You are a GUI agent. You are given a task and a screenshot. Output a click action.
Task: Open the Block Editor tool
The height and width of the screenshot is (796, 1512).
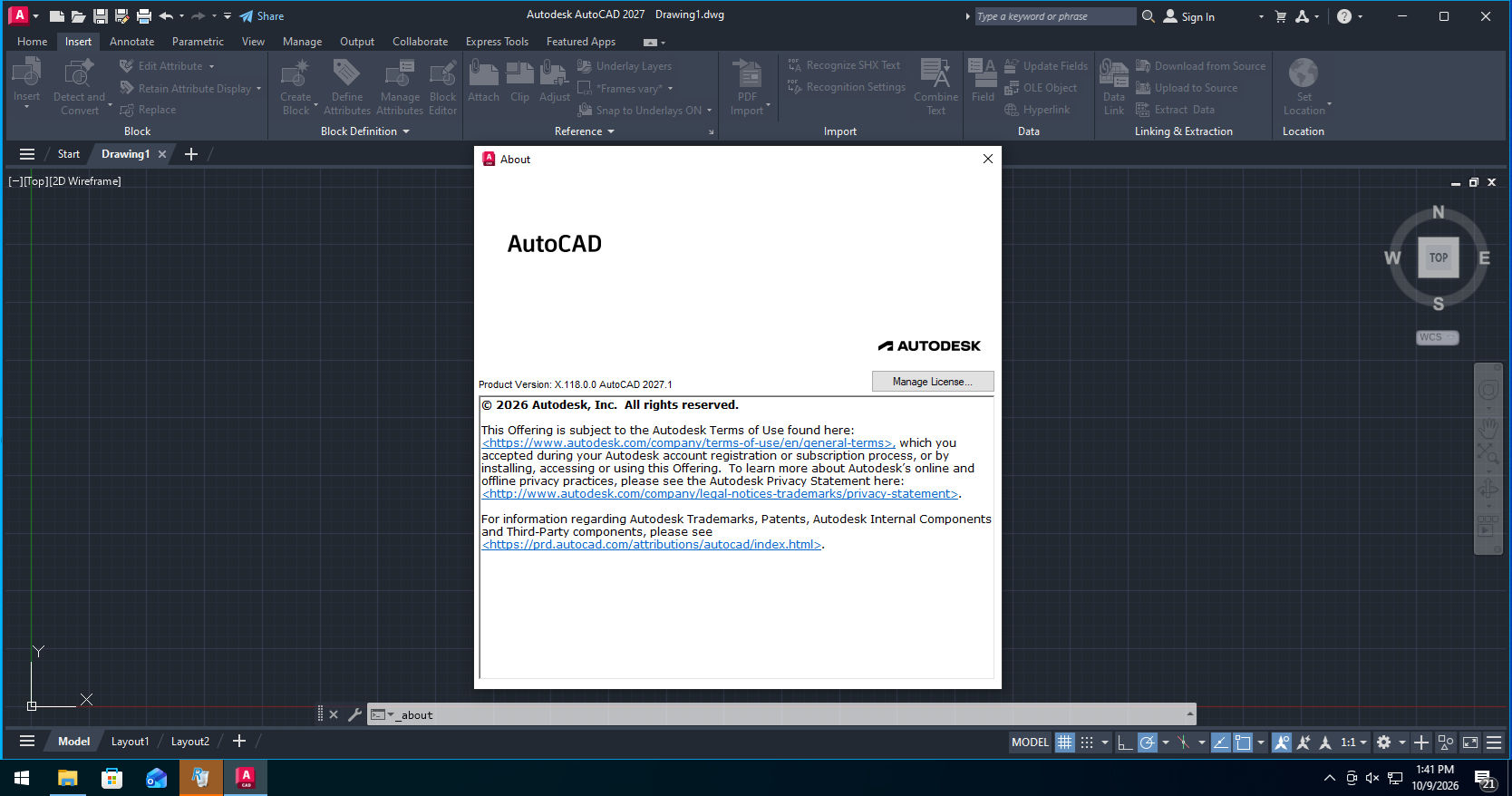point(442,87)
